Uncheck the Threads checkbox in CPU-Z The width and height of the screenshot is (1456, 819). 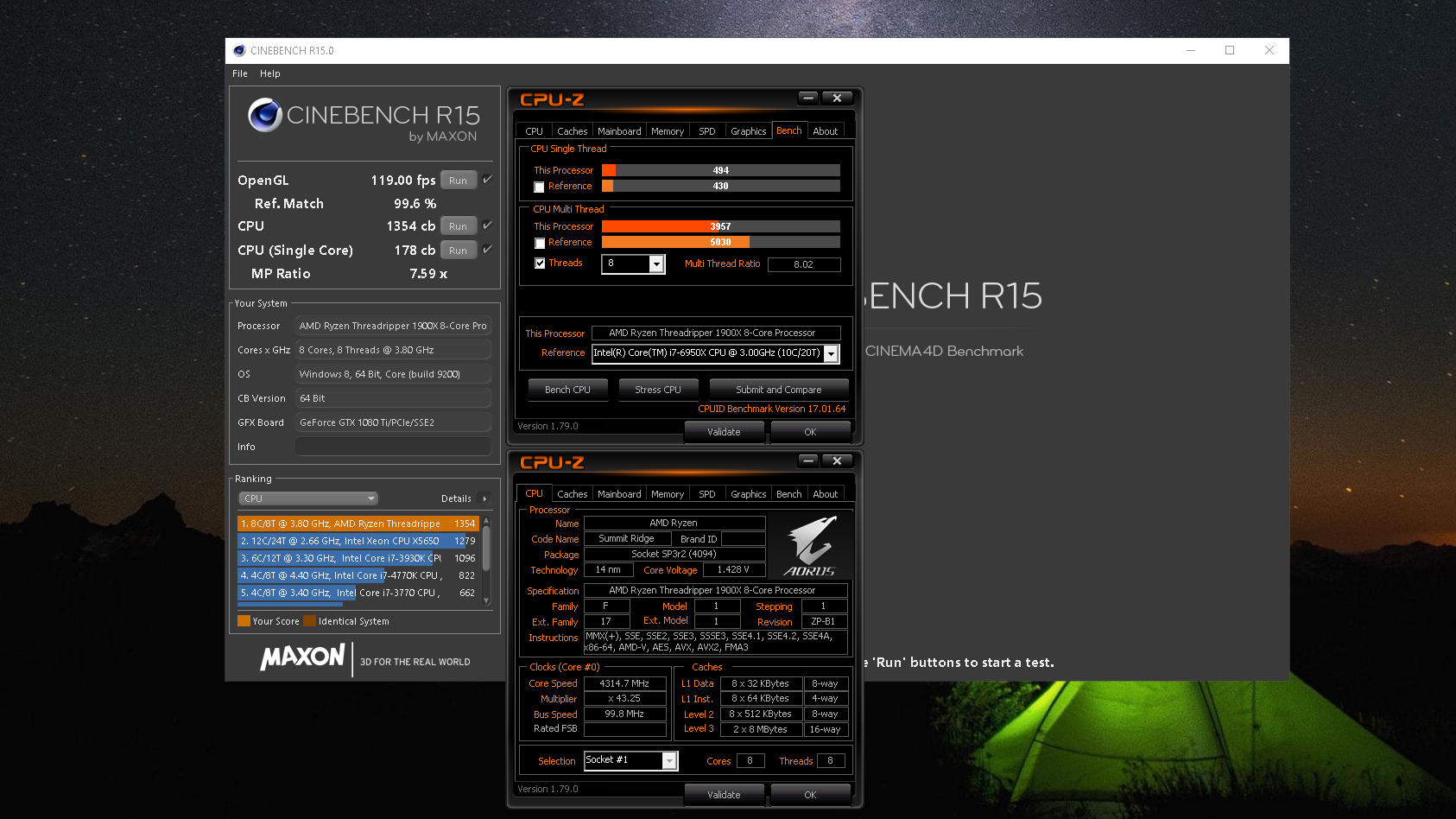pyautogui.click(x=540, y=263)
